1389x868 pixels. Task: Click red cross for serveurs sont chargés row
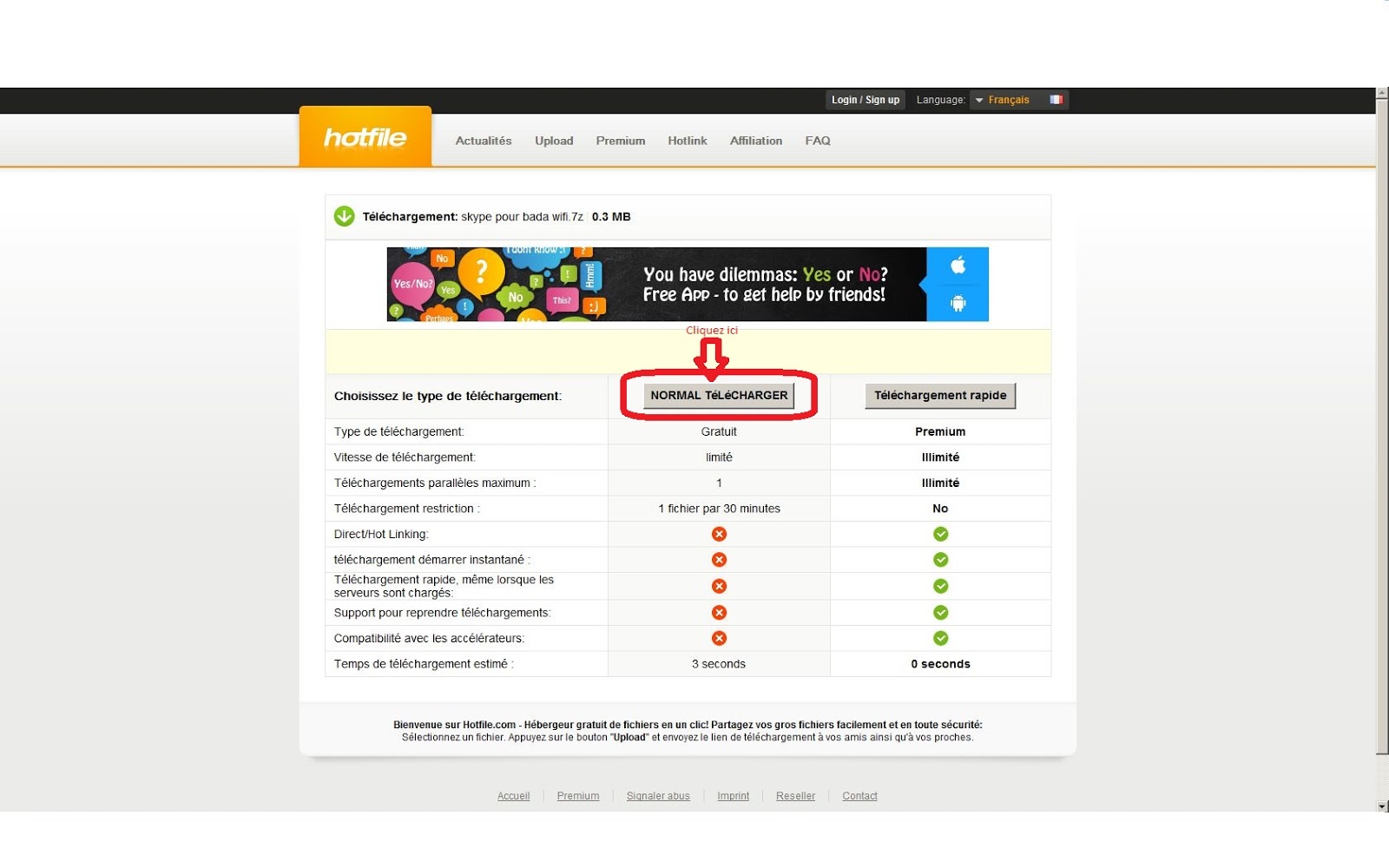coord(719,586)
